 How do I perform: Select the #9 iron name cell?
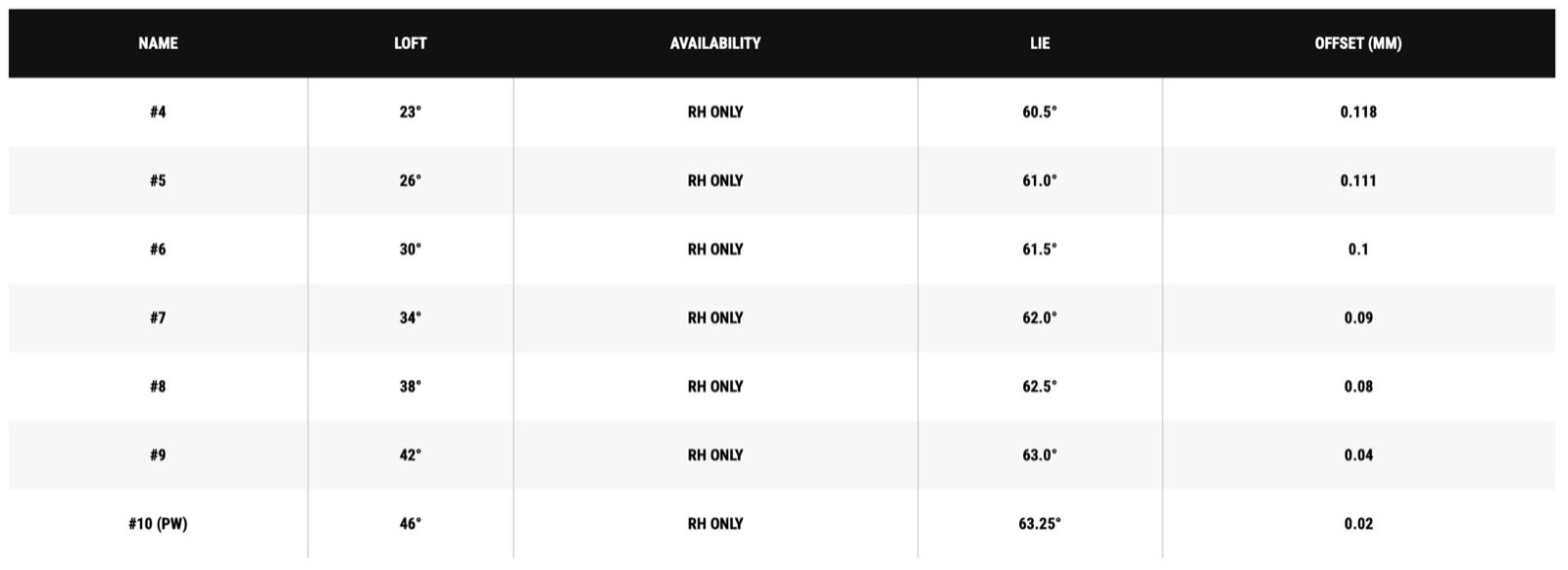(x=158, y=454)
